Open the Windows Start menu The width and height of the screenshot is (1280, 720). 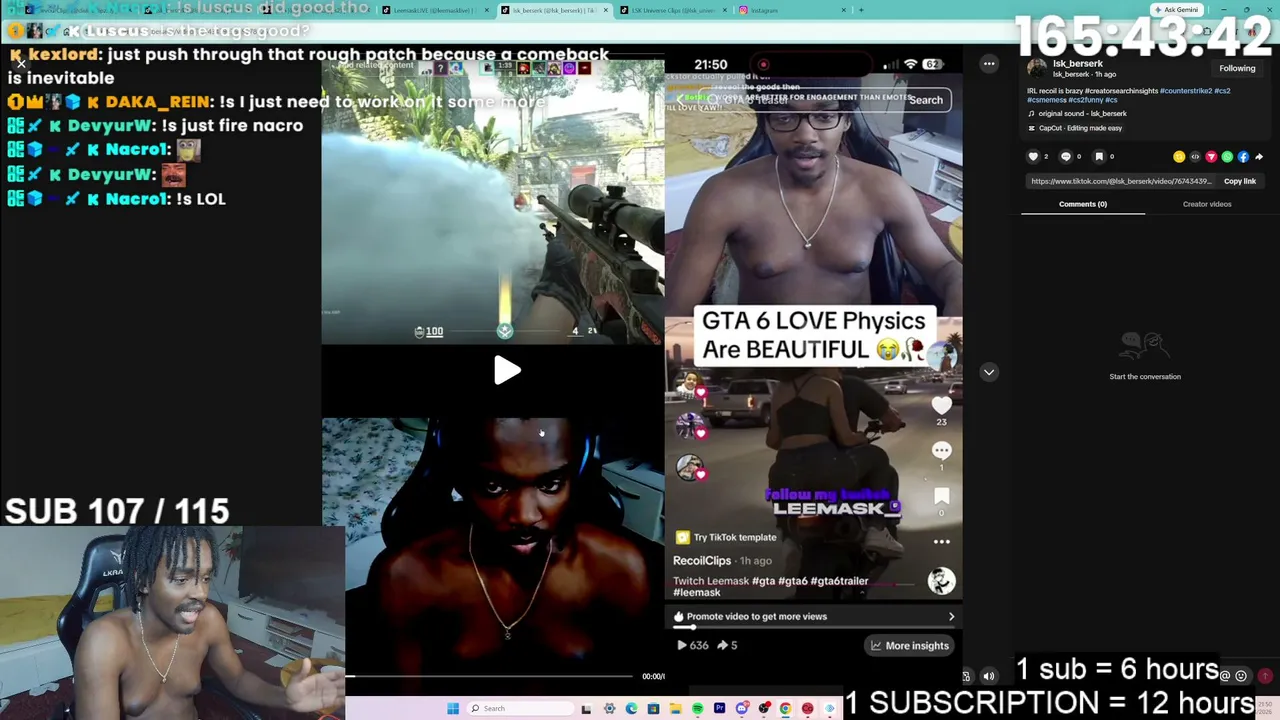[453, 708]
